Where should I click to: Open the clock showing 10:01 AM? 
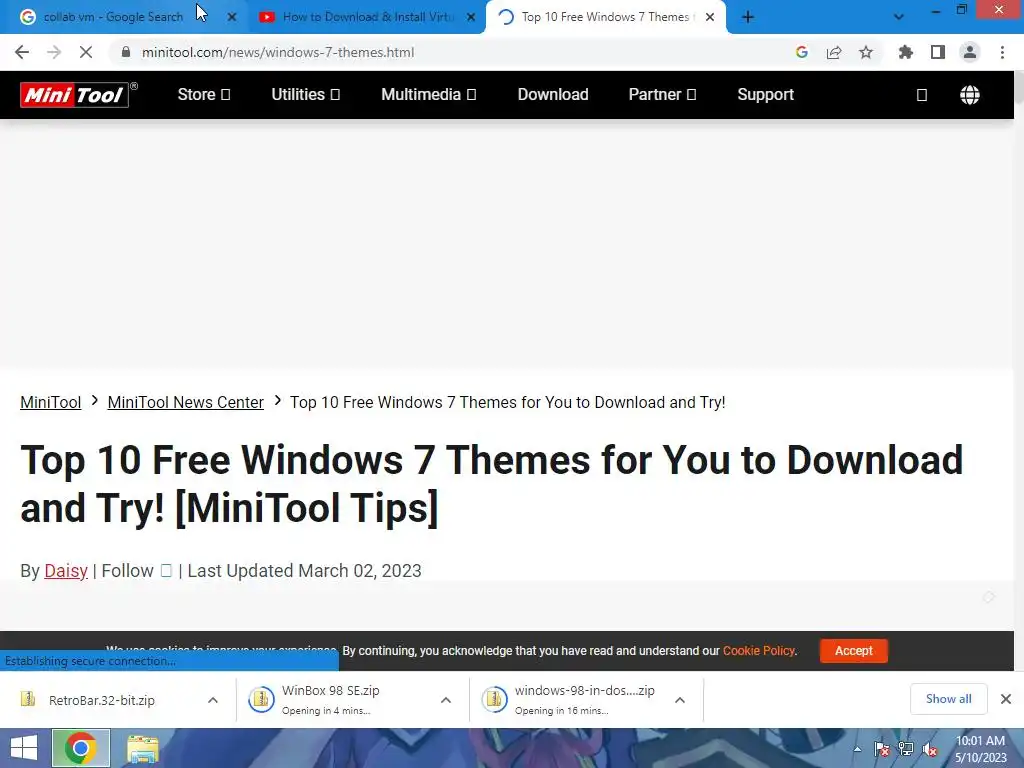[x=980, y=749]
